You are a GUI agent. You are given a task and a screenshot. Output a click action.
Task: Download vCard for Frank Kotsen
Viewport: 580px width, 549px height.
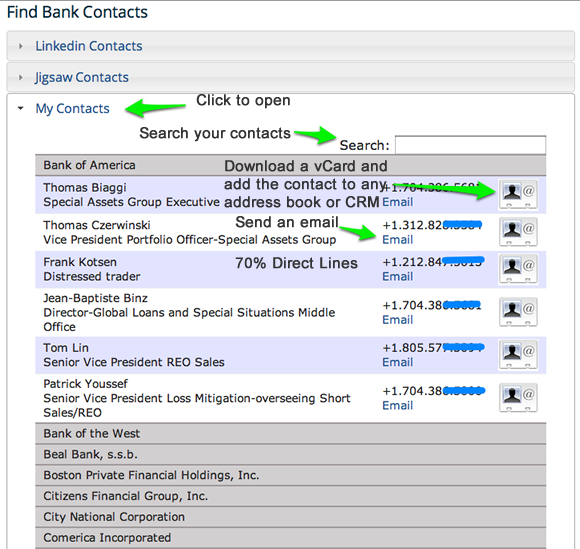tap(518, 269)
